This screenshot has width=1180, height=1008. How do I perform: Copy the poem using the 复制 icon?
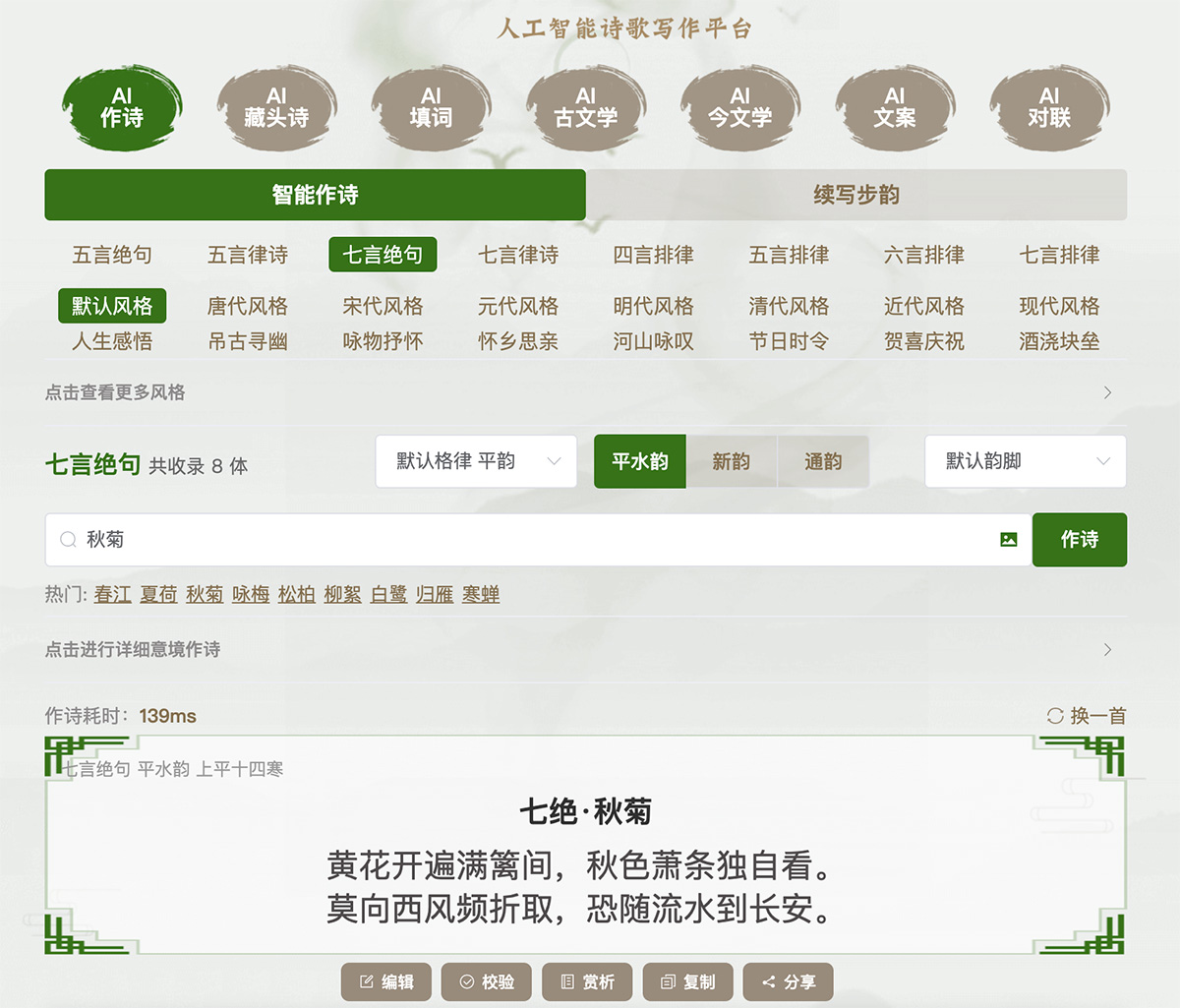[x=687, y=981]
